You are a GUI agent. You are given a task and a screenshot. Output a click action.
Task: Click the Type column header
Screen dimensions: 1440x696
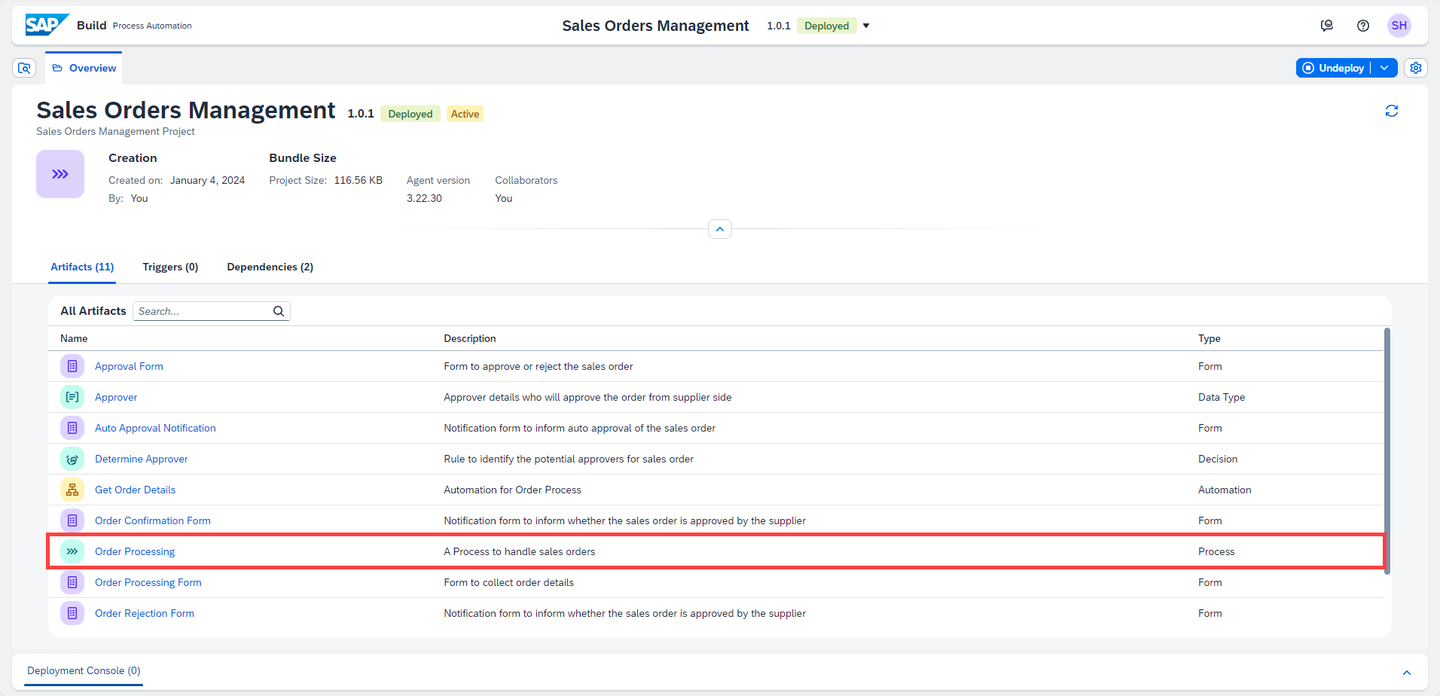pyautogui.click(x=1209, y=339)
